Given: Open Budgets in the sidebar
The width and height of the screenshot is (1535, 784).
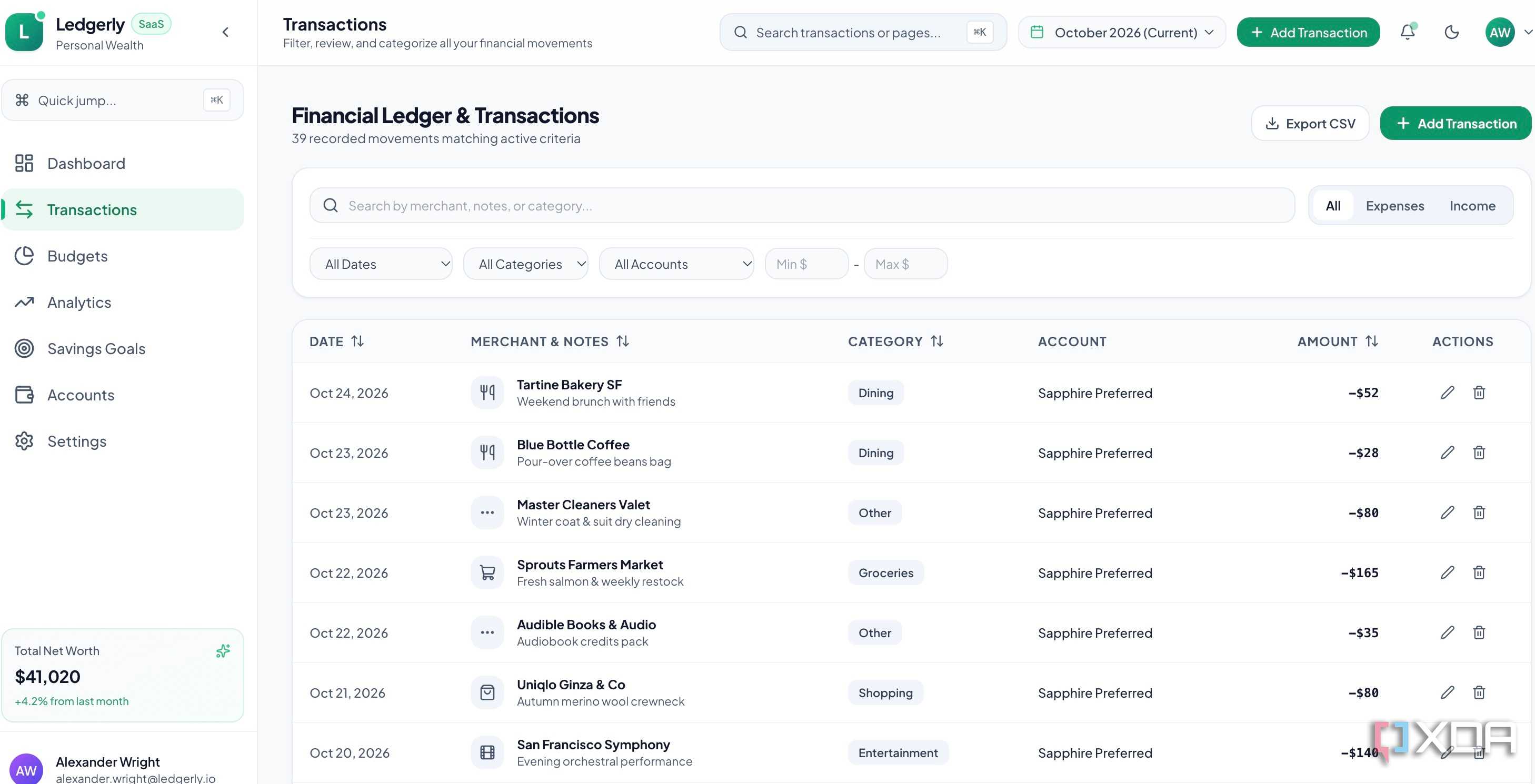Looking at the screenshot, I should [123, 256].
